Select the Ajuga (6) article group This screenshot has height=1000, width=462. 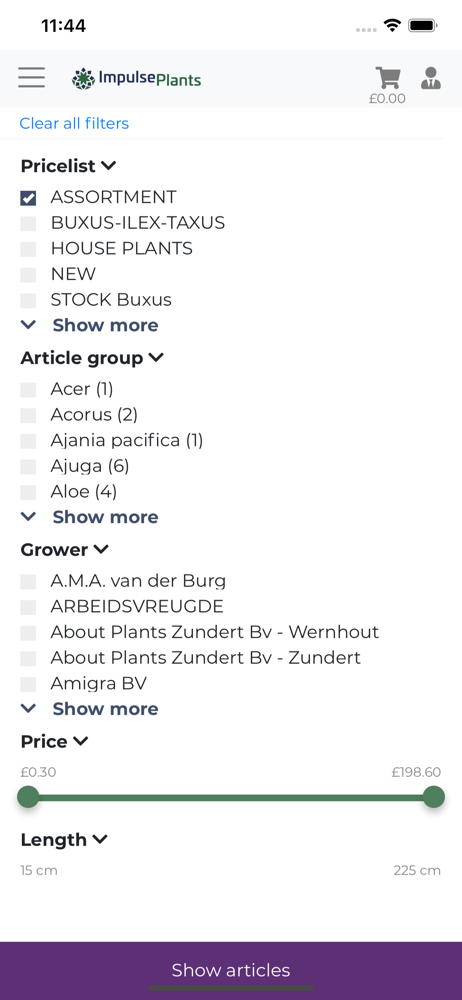[x=28, y=467]
